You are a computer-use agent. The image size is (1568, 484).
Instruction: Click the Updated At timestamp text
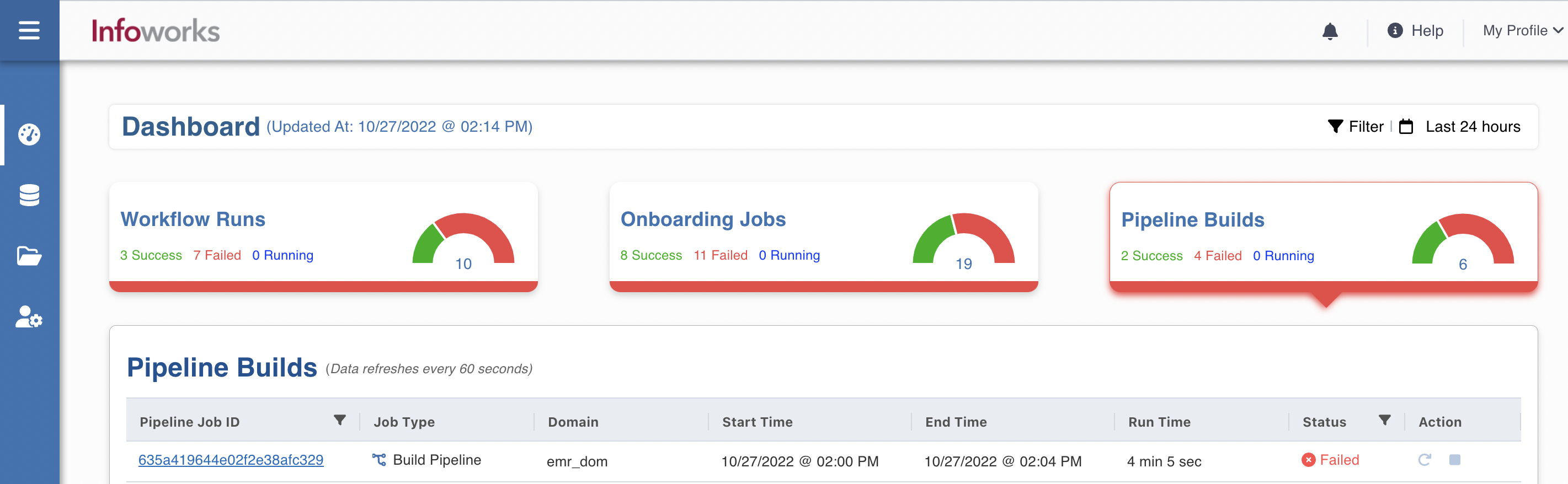click(399, 126)
